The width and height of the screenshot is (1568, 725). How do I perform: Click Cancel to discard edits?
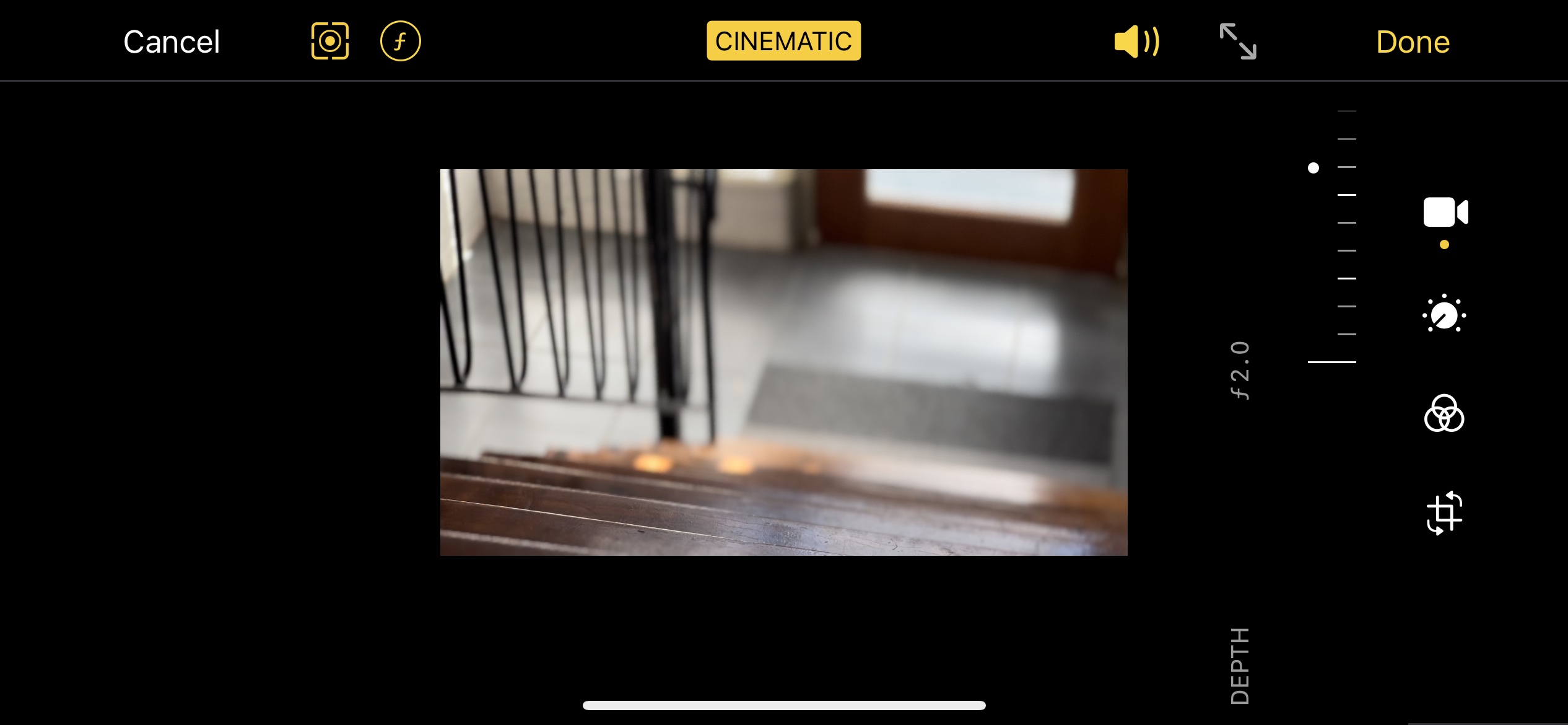[170, 41]
